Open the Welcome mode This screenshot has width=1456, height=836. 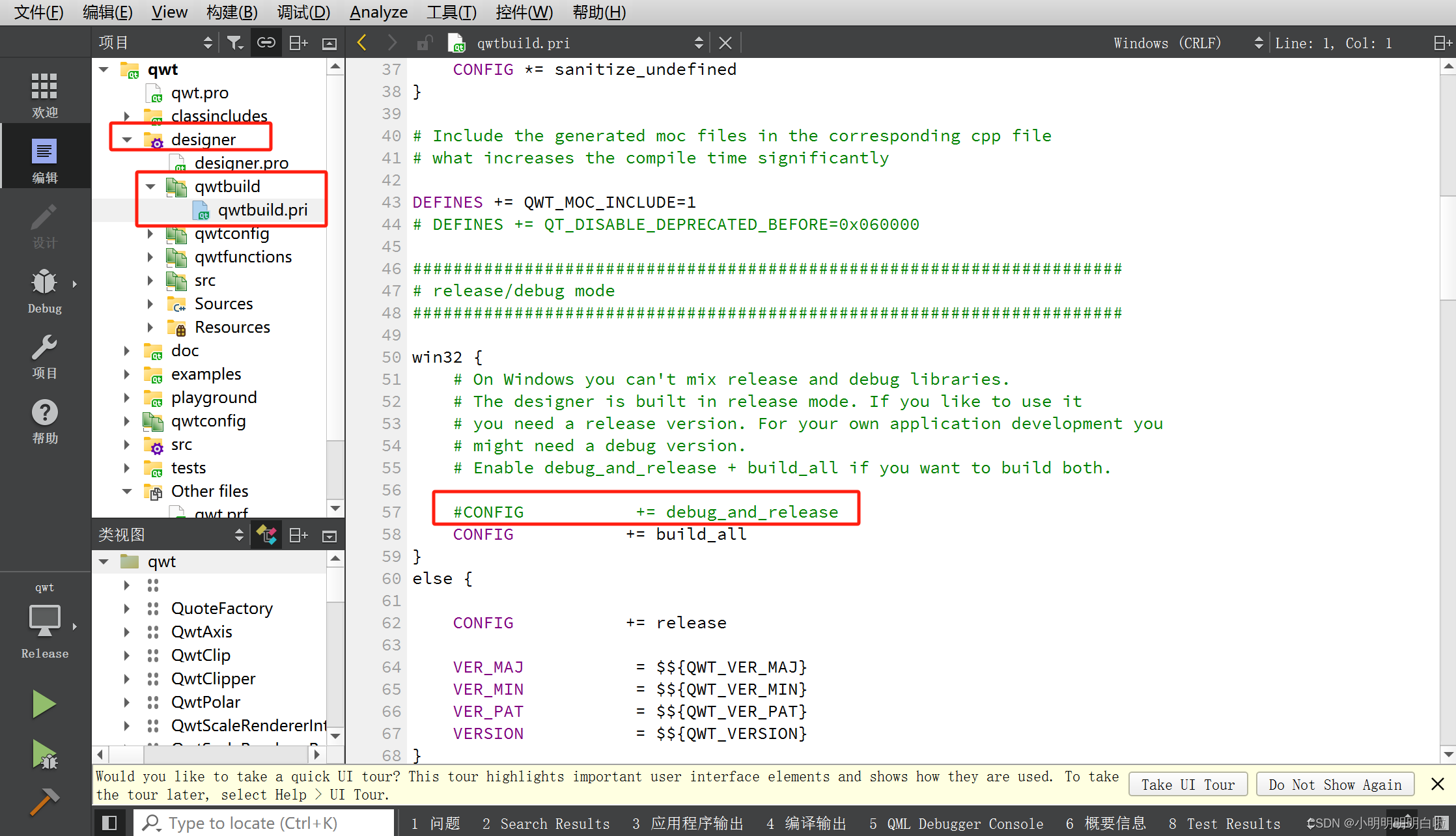(44, 95)
